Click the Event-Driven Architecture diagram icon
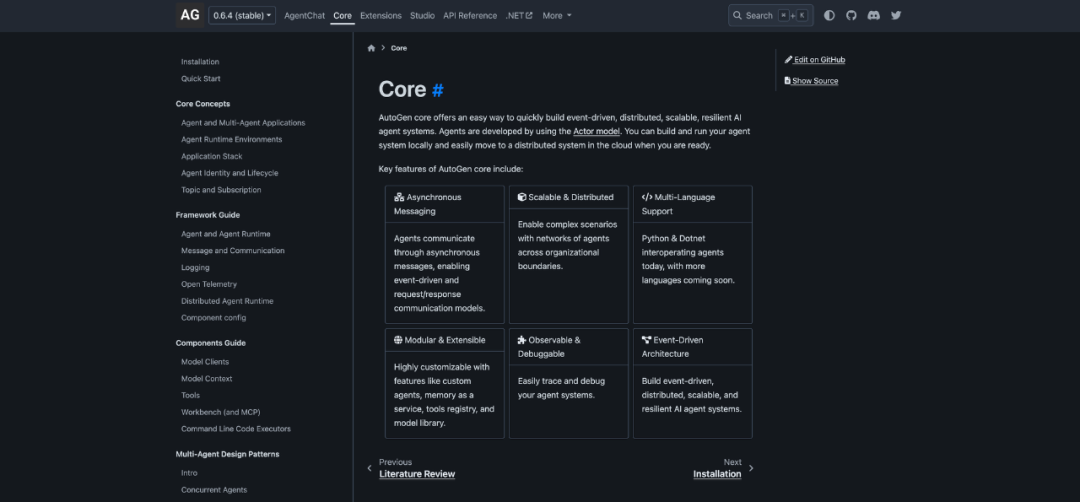 point(646,340)
